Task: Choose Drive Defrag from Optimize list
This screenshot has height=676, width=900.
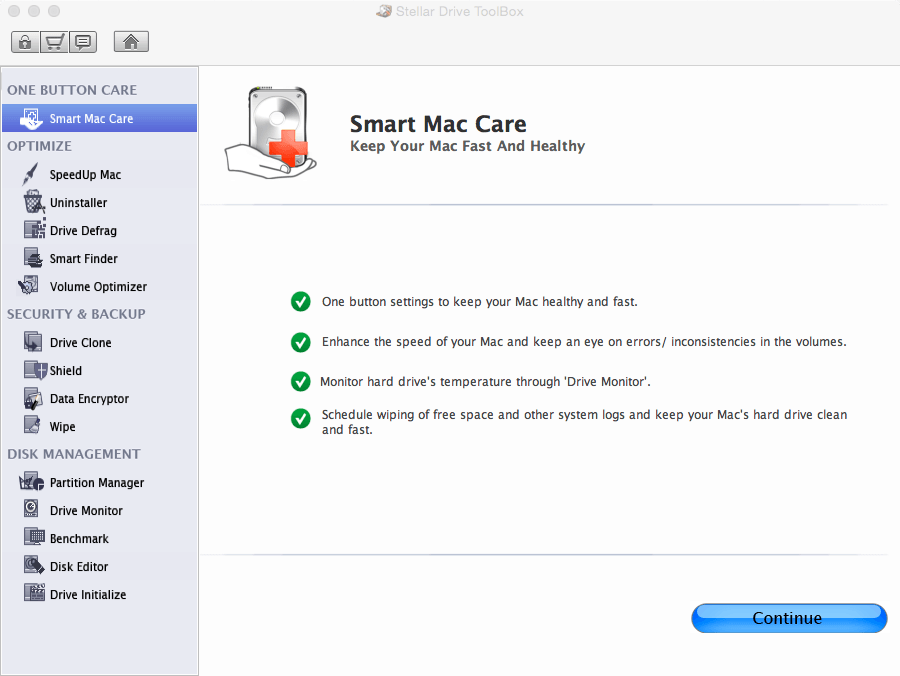Action: pyautogui.click(x=83, y=231)
